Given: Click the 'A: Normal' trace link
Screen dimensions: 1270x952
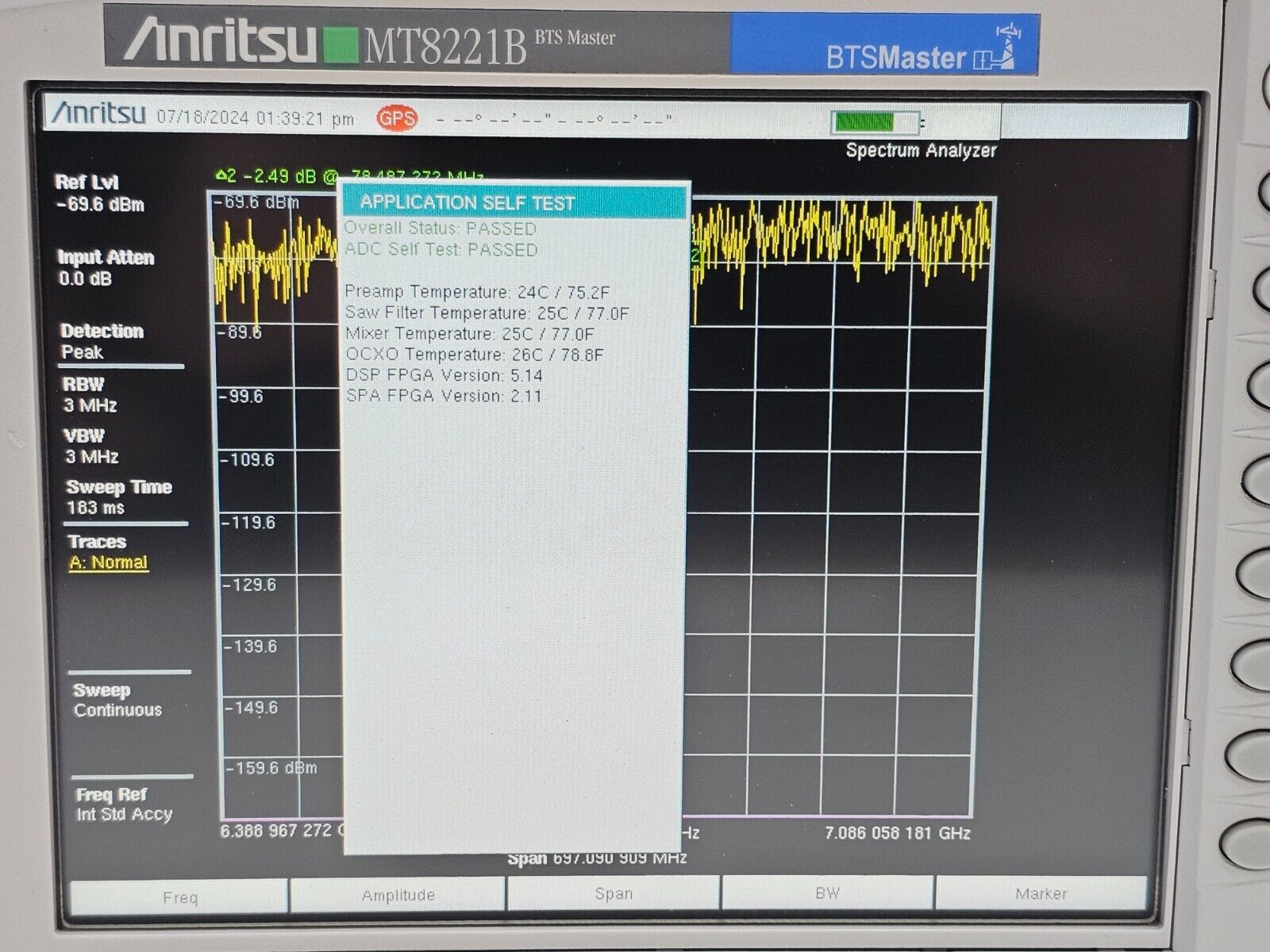Looking at the screenshot, I should (108, 562).
